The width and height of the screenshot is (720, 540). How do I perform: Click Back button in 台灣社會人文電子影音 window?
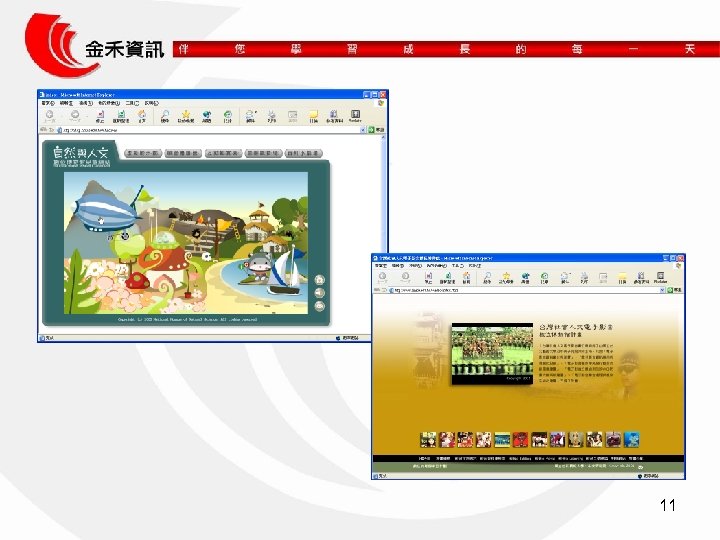[382, 277]
